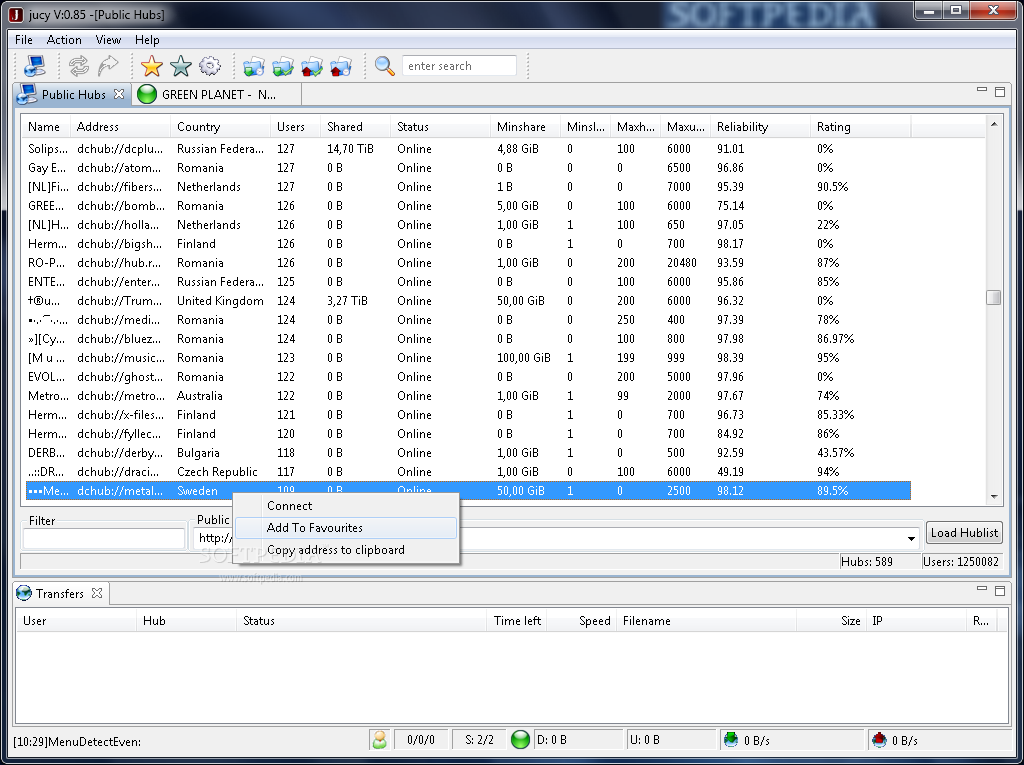Image resolution: width=1024 pixels, height=765 pixels.
Task: Click the user avatar icon in status bar
Action: click(379, 740)
